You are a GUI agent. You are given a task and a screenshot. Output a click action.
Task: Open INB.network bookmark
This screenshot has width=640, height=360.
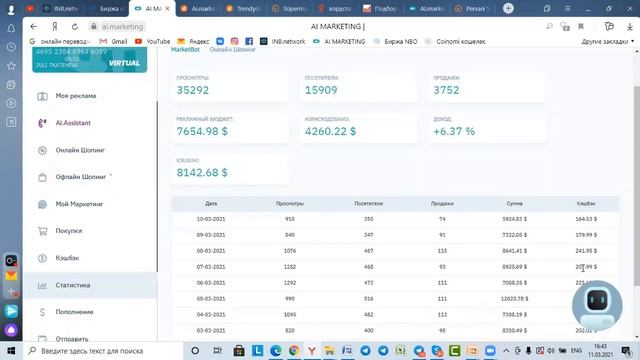pos(282,41)
